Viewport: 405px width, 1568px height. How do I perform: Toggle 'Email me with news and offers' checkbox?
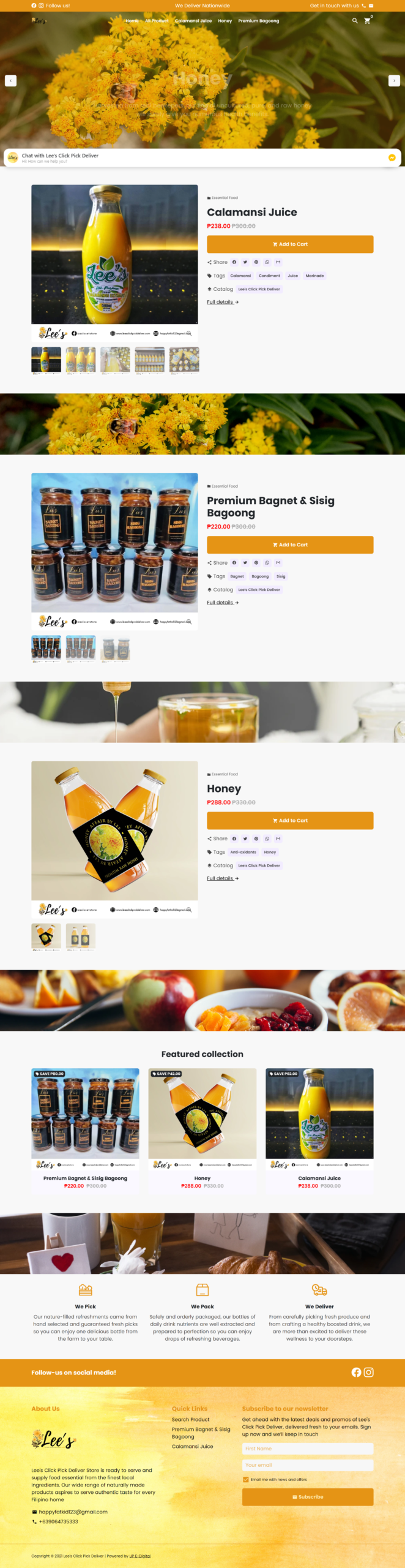pos(246,1479)
